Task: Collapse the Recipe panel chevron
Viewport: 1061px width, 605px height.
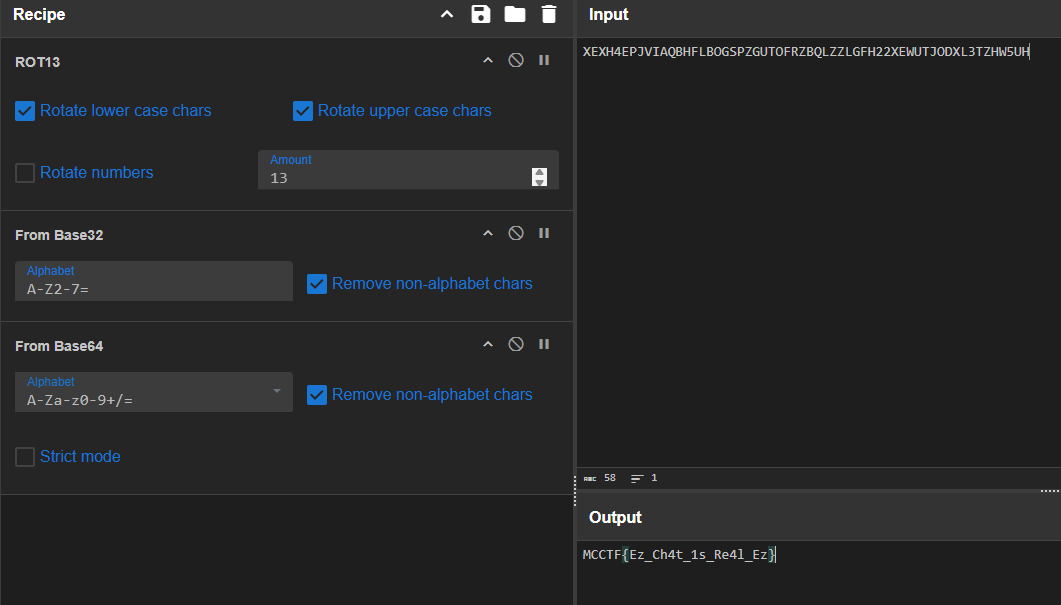Action: point(447,14)
